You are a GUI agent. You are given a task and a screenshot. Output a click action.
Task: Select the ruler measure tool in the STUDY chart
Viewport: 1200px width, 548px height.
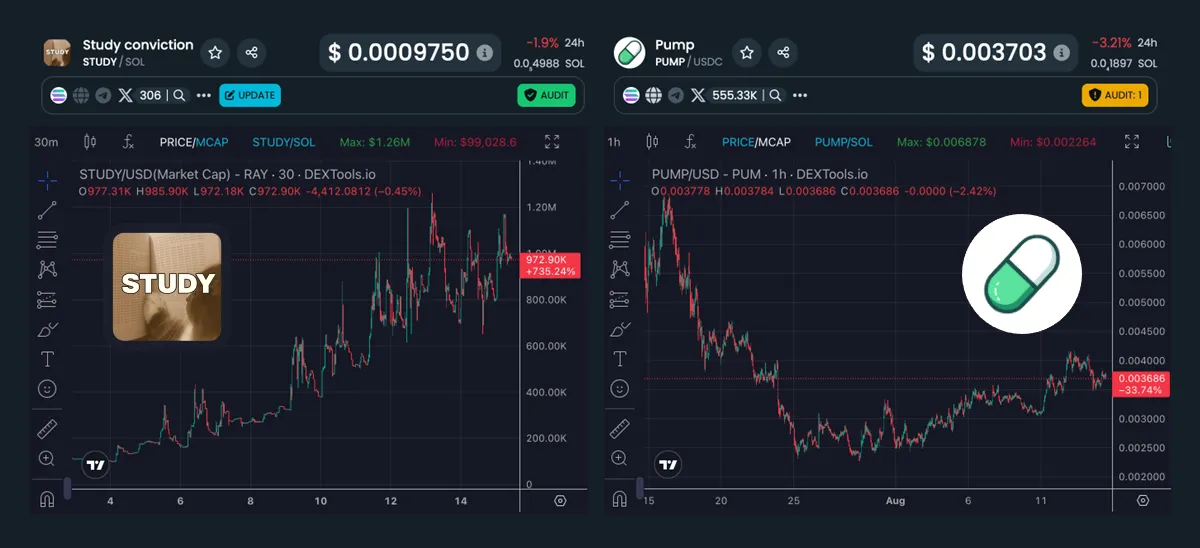[x=47, y=429]
